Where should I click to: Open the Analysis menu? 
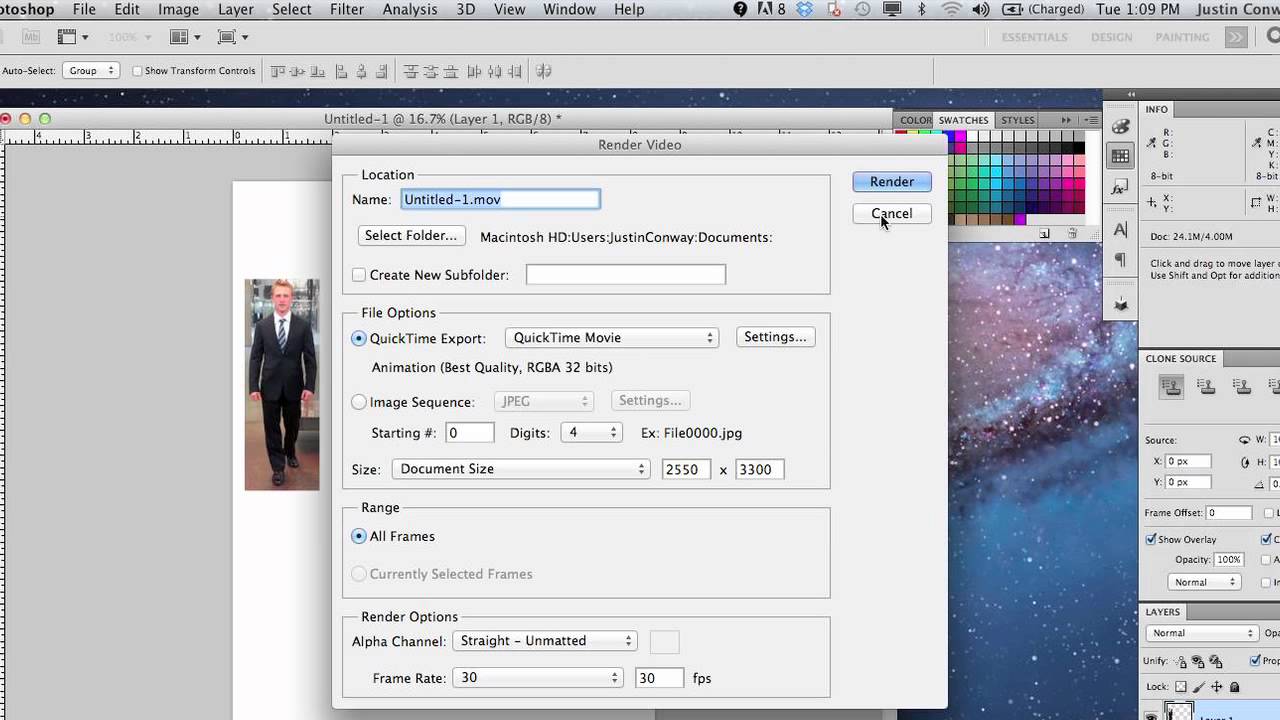pyautogui.click(x=410, y=9)
